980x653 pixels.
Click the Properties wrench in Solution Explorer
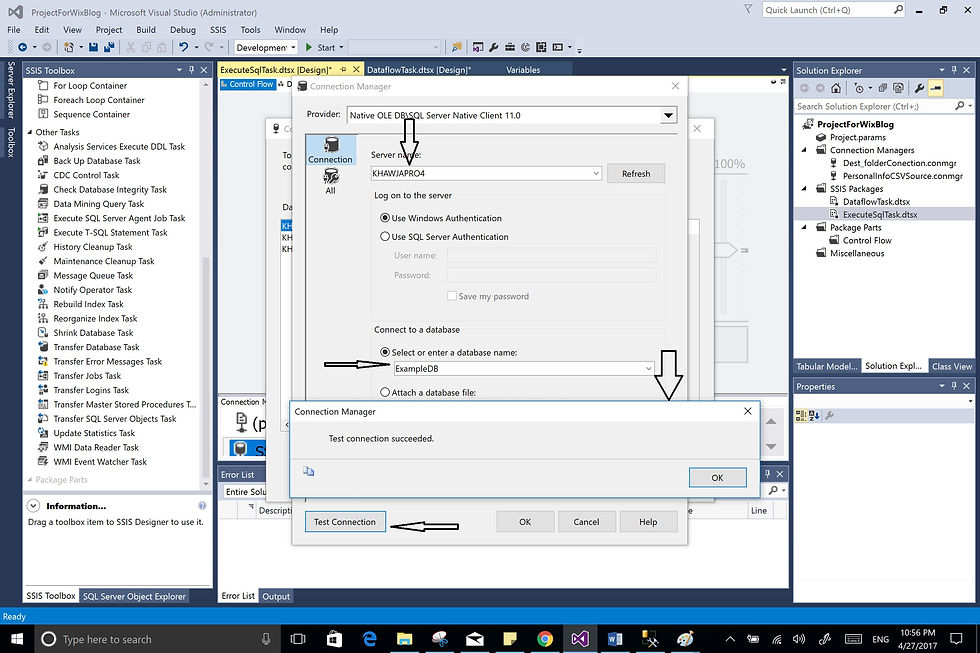pyautogui.click(x=919, y=88)
